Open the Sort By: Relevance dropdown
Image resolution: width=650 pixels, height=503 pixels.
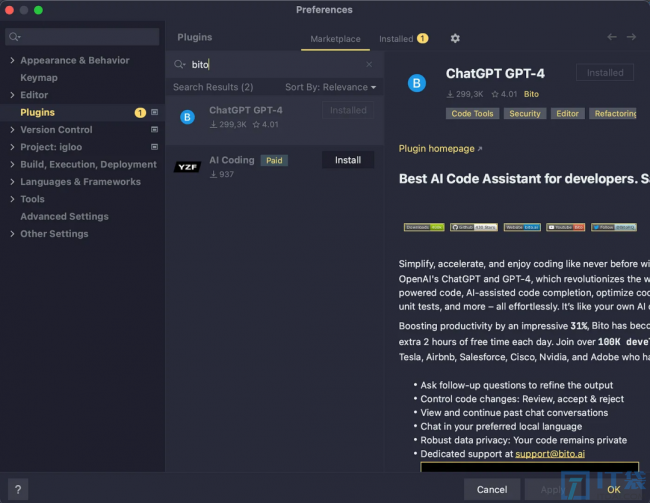click(330, 87)
